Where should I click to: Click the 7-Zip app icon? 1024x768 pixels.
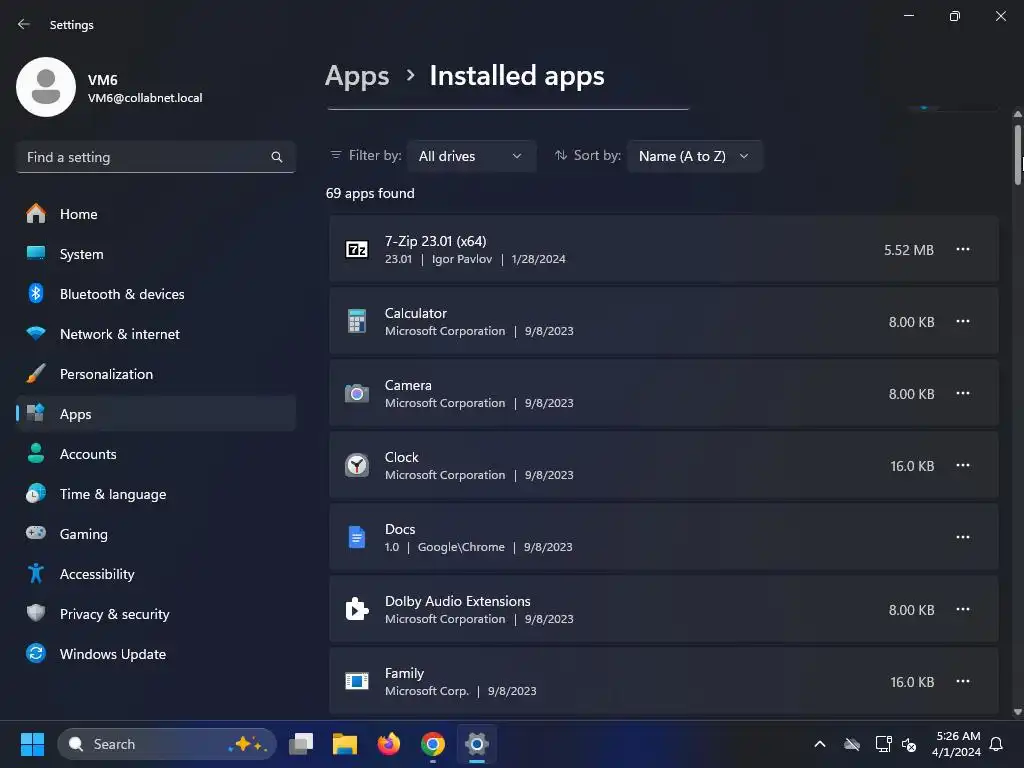(357, 249)
